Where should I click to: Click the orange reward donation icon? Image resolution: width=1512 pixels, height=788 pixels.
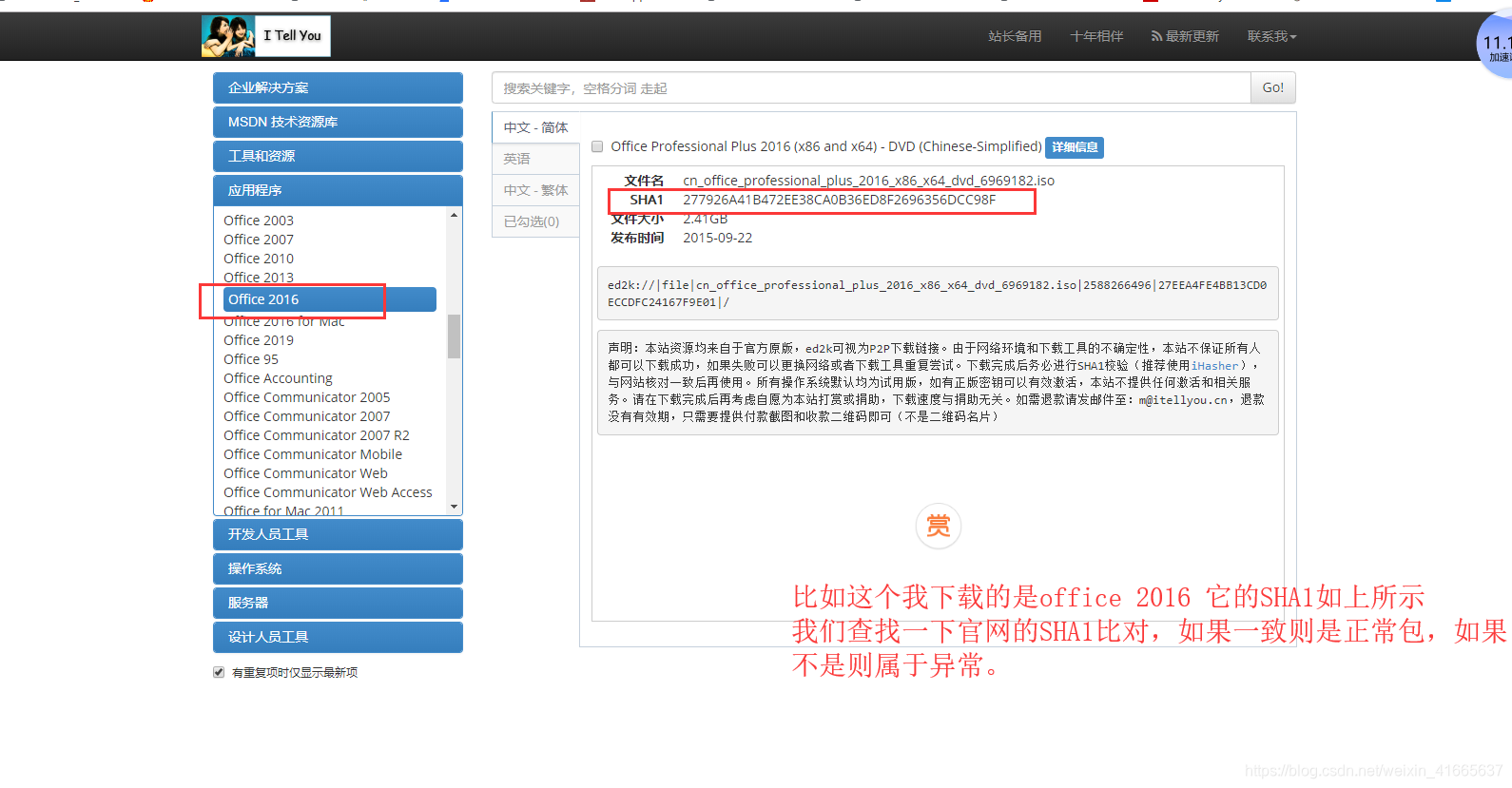point(939,526)
